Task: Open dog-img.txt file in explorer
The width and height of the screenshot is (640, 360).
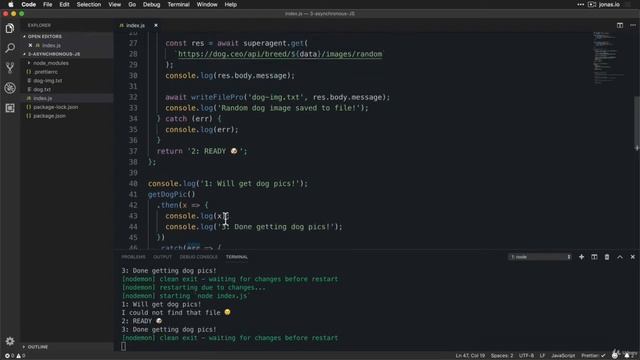Action: (48, 81)
